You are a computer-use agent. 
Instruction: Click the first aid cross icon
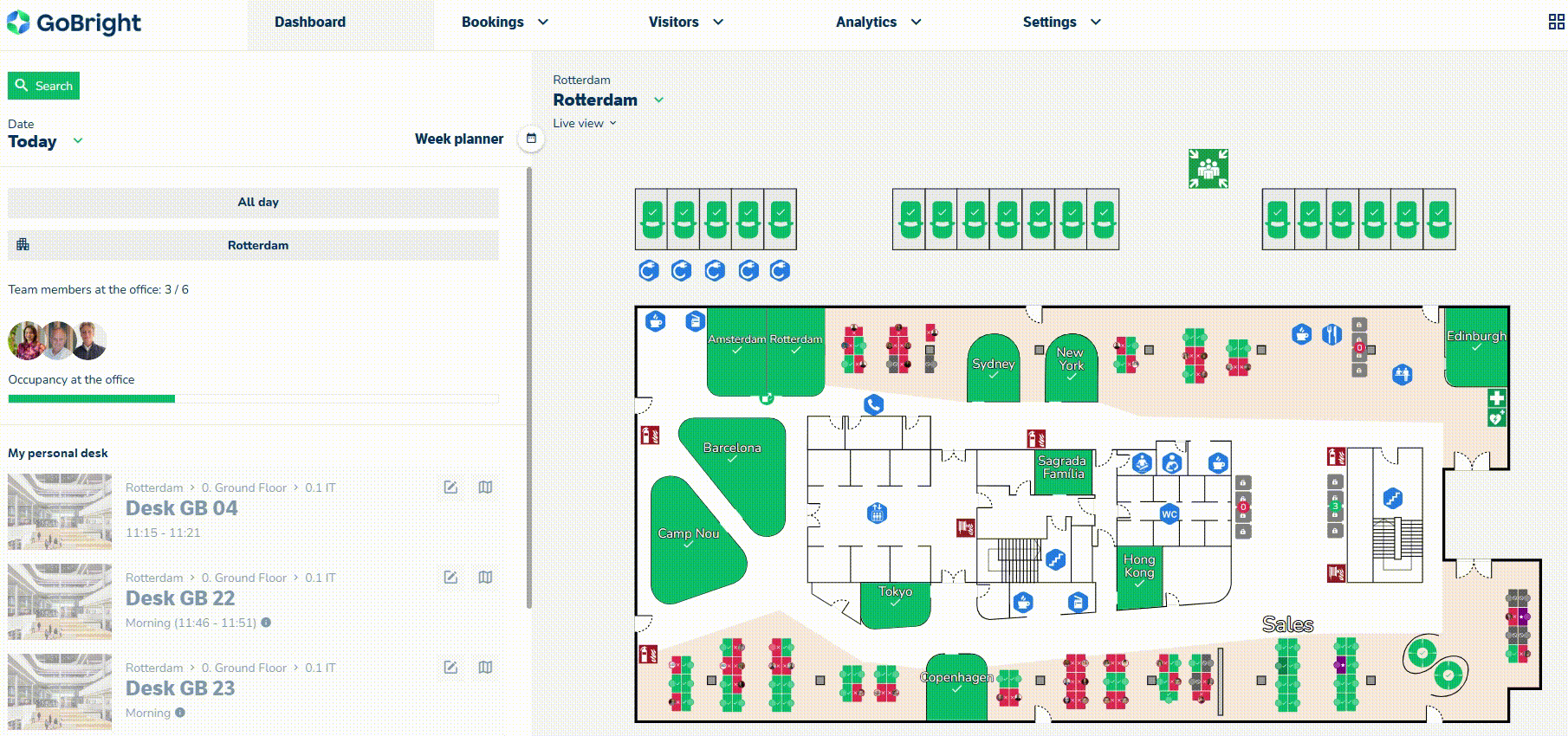click(x=1496, y=398)
